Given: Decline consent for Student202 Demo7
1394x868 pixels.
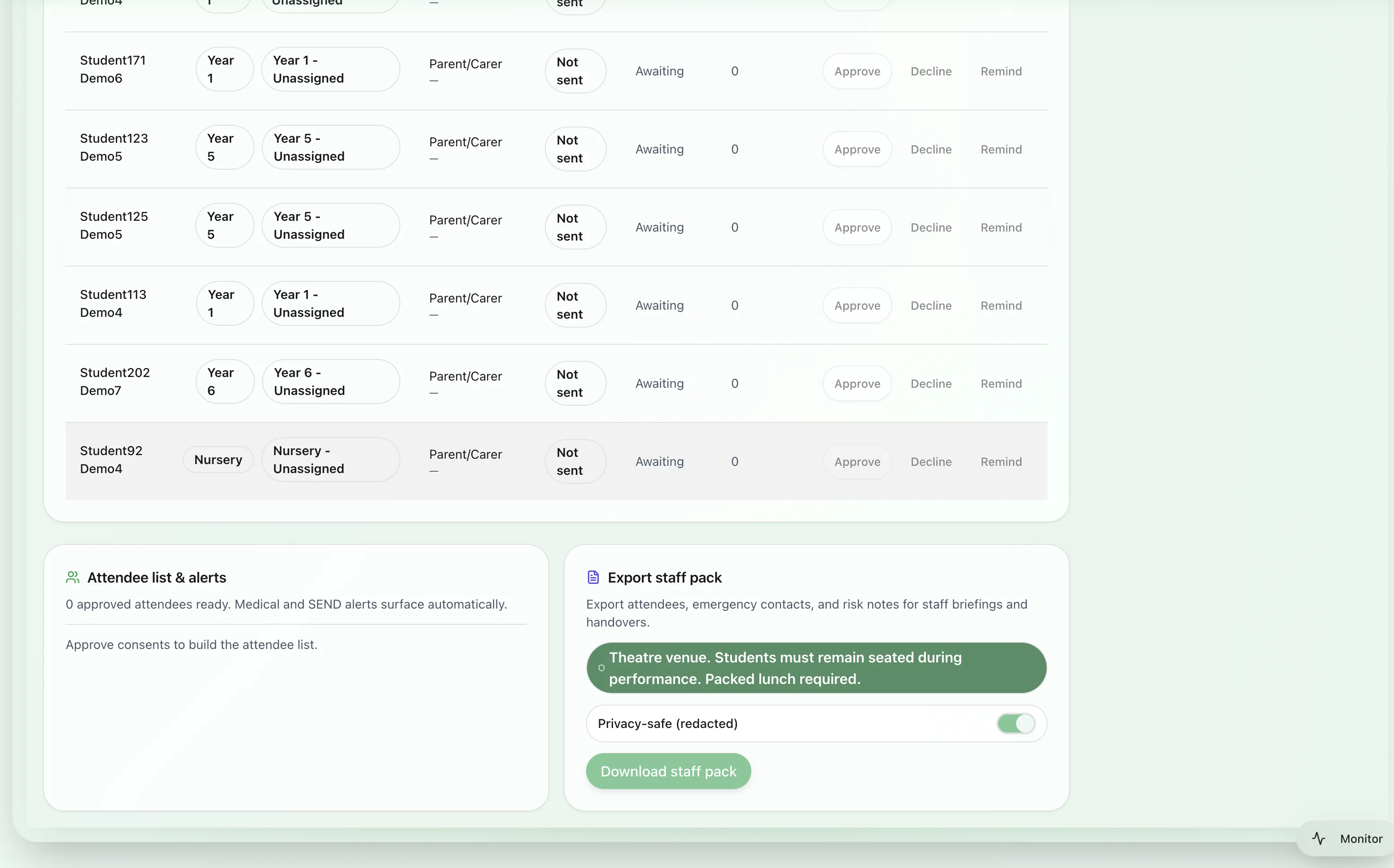Looking at the screenshot, I should 930,383.
